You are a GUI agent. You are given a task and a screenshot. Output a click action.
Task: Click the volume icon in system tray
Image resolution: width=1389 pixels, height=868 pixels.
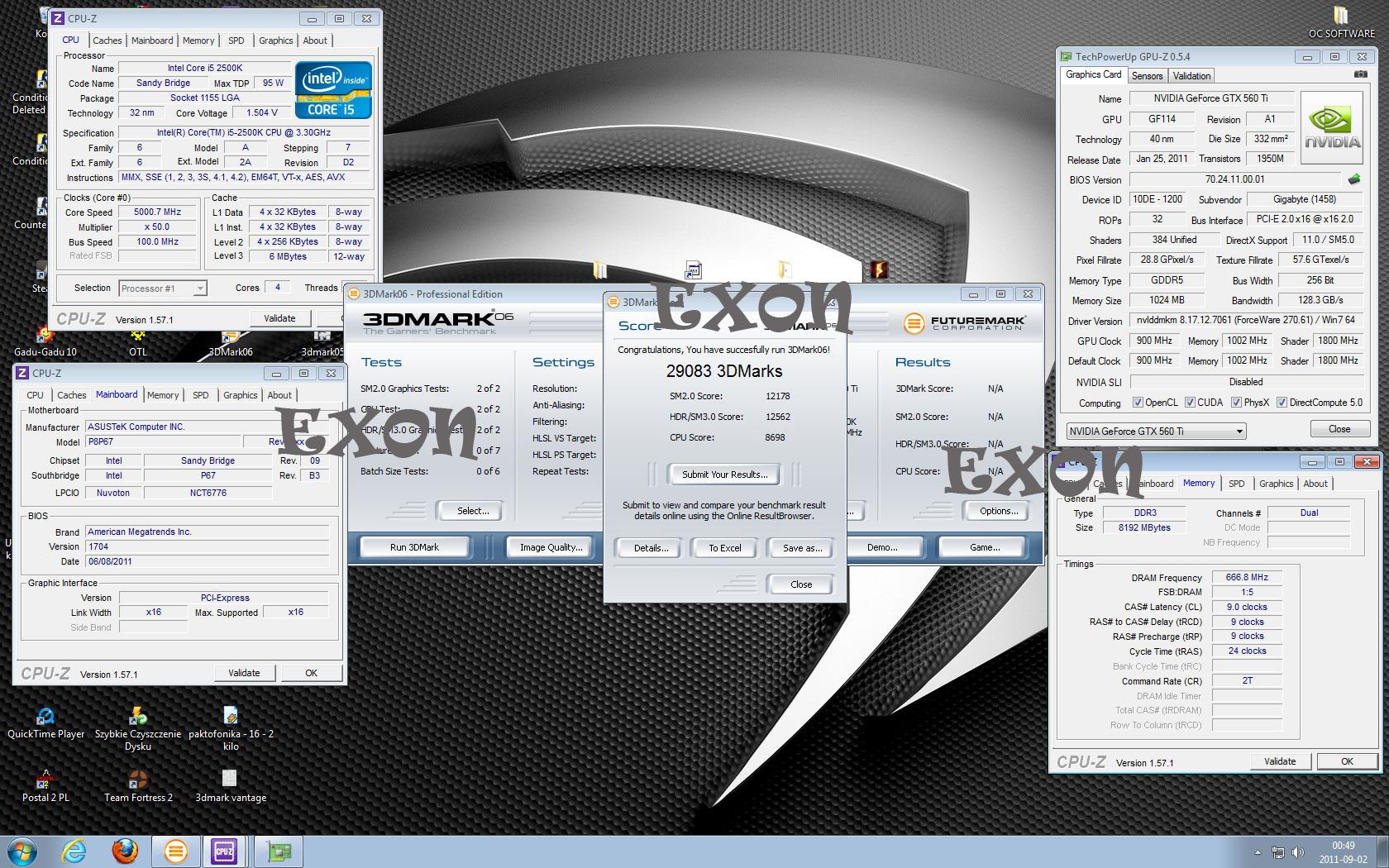point(1298,852)
